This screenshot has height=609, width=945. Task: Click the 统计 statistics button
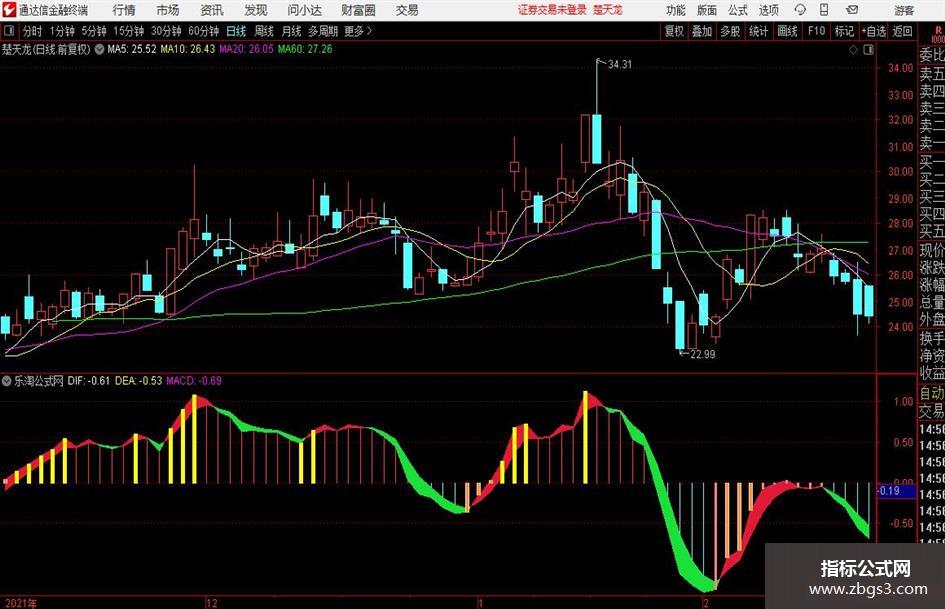pyautogui.click(x=758, y=31)
